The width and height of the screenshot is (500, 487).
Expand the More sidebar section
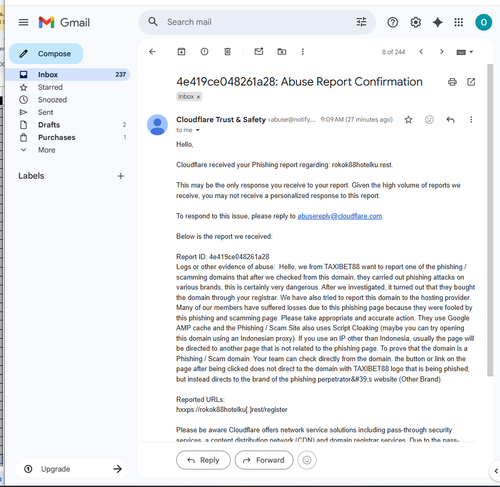click(x=67, y=150)
